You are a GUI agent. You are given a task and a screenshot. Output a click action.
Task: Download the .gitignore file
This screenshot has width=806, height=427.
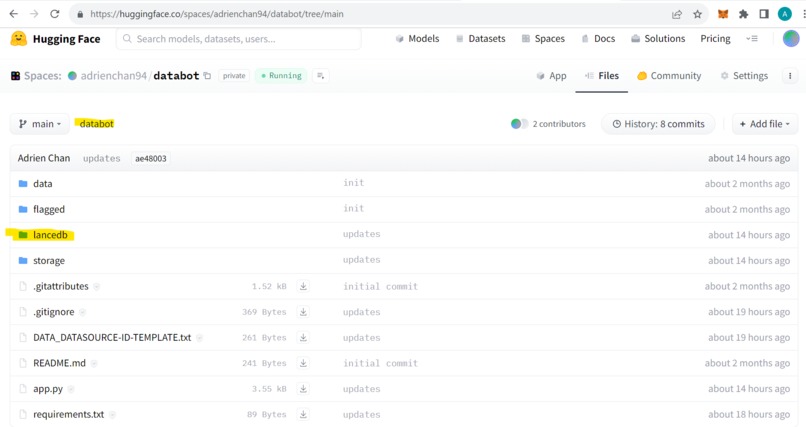[303, 312]
